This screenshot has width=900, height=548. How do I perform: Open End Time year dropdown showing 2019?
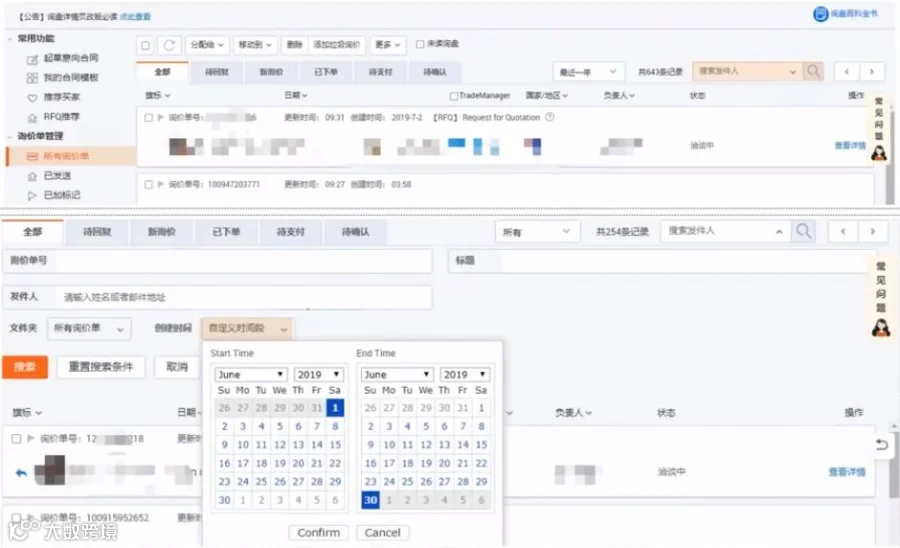tap(464, 375)
